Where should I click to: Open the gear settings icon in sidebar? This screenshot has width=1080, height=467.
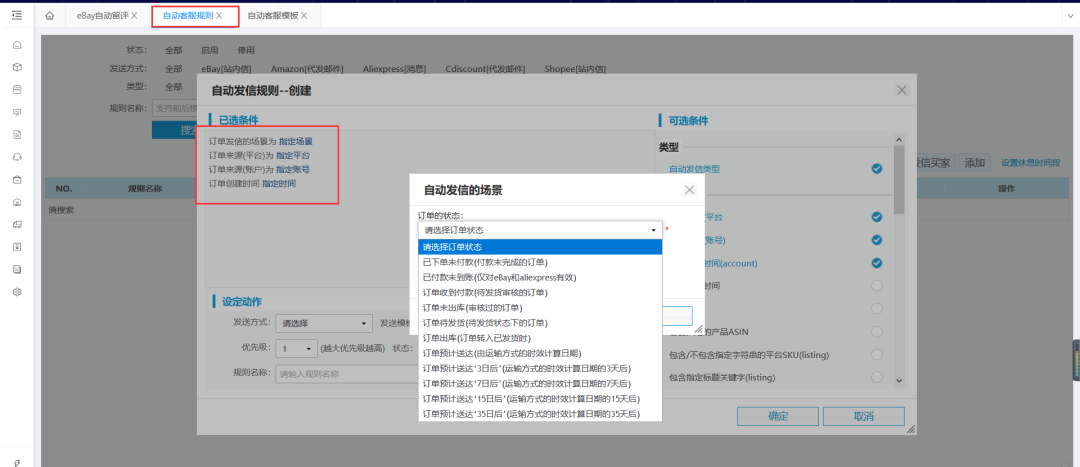(x=17, y=291)
